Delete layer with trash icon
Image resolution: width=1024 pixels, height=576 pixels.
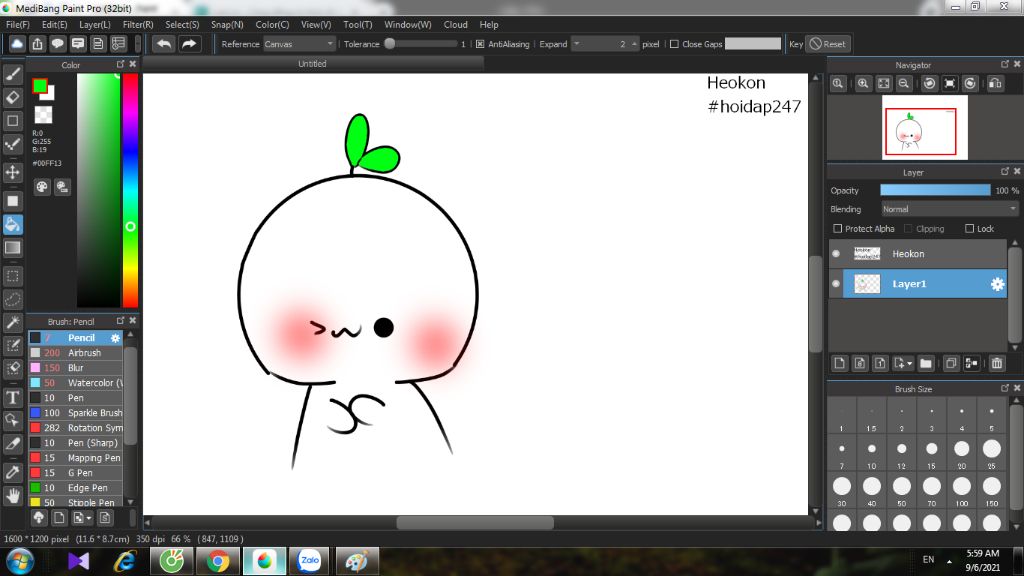pos(997,363)
